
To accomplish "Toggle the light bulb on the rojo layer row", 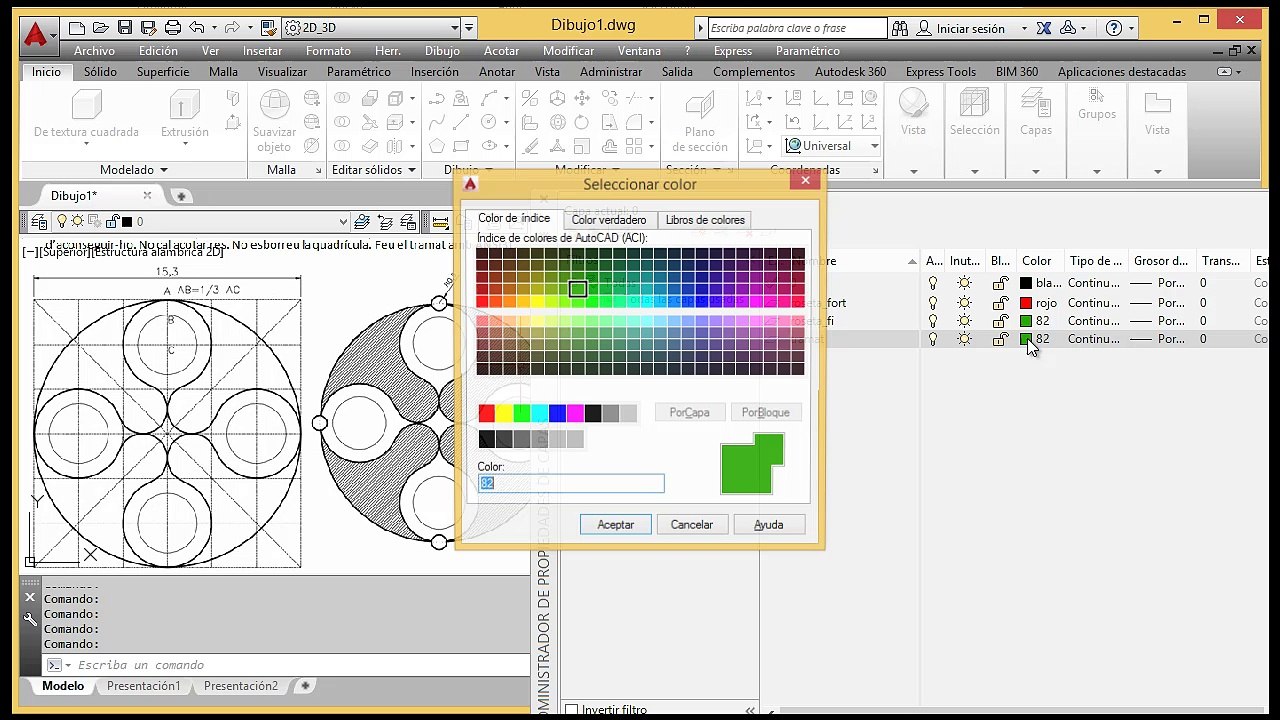I will [x=933, y=303].
